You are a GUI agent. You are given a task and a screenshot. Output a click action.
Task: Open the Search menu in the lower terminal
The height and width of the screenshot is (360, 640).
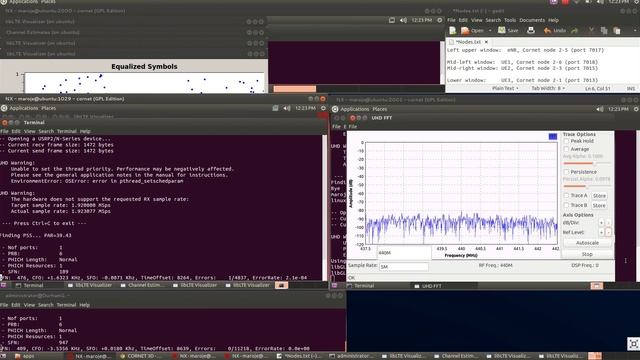(46, 305)
